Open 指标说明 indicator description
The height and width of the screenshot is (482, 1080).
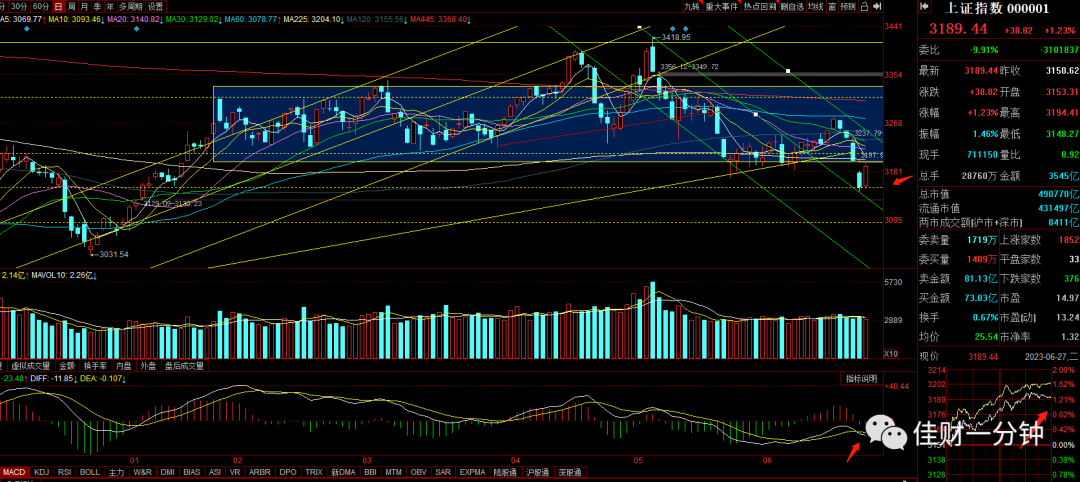click(862, 379)
